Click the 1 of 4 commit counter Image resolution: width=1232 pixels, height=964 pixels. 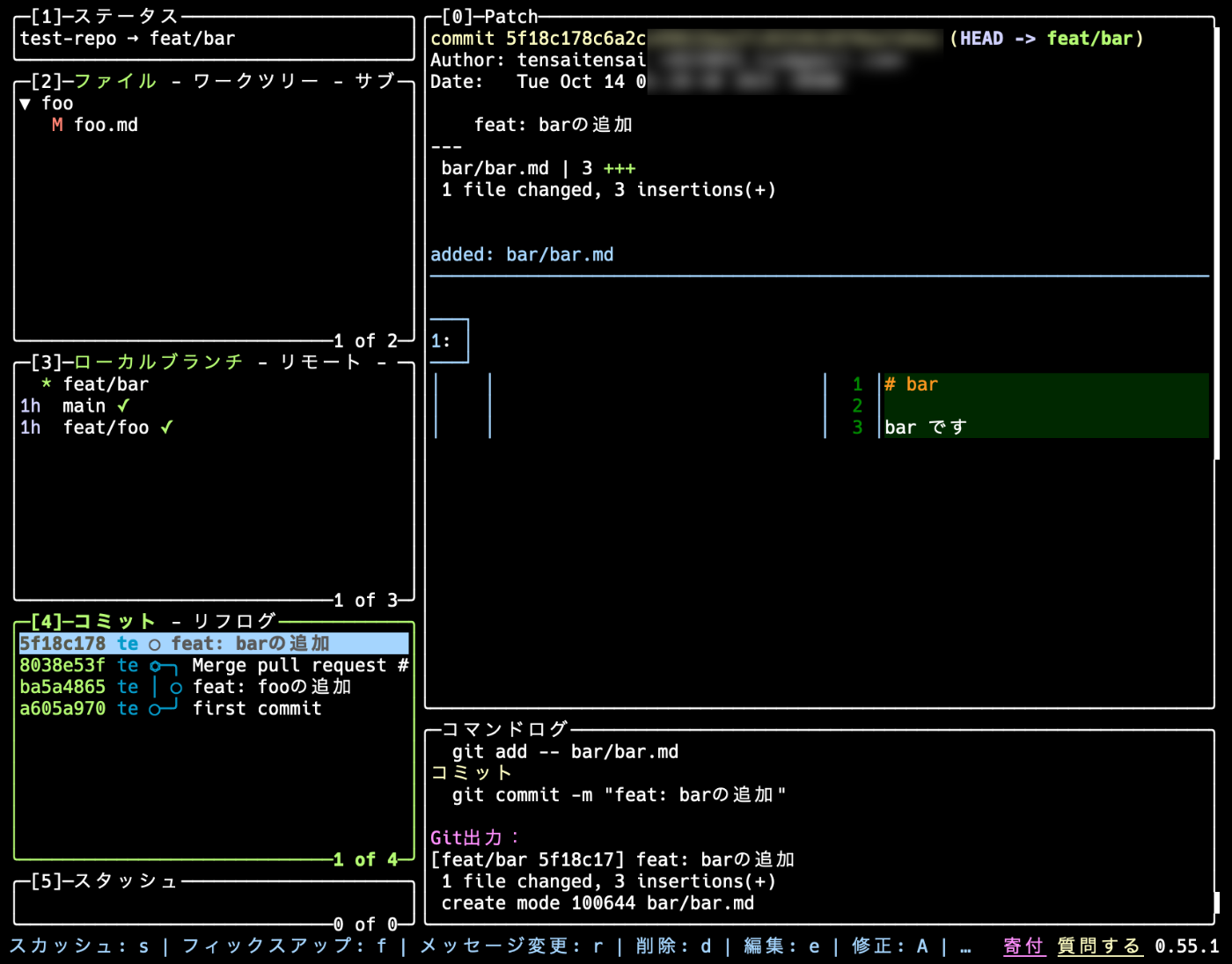pos(365,859)
